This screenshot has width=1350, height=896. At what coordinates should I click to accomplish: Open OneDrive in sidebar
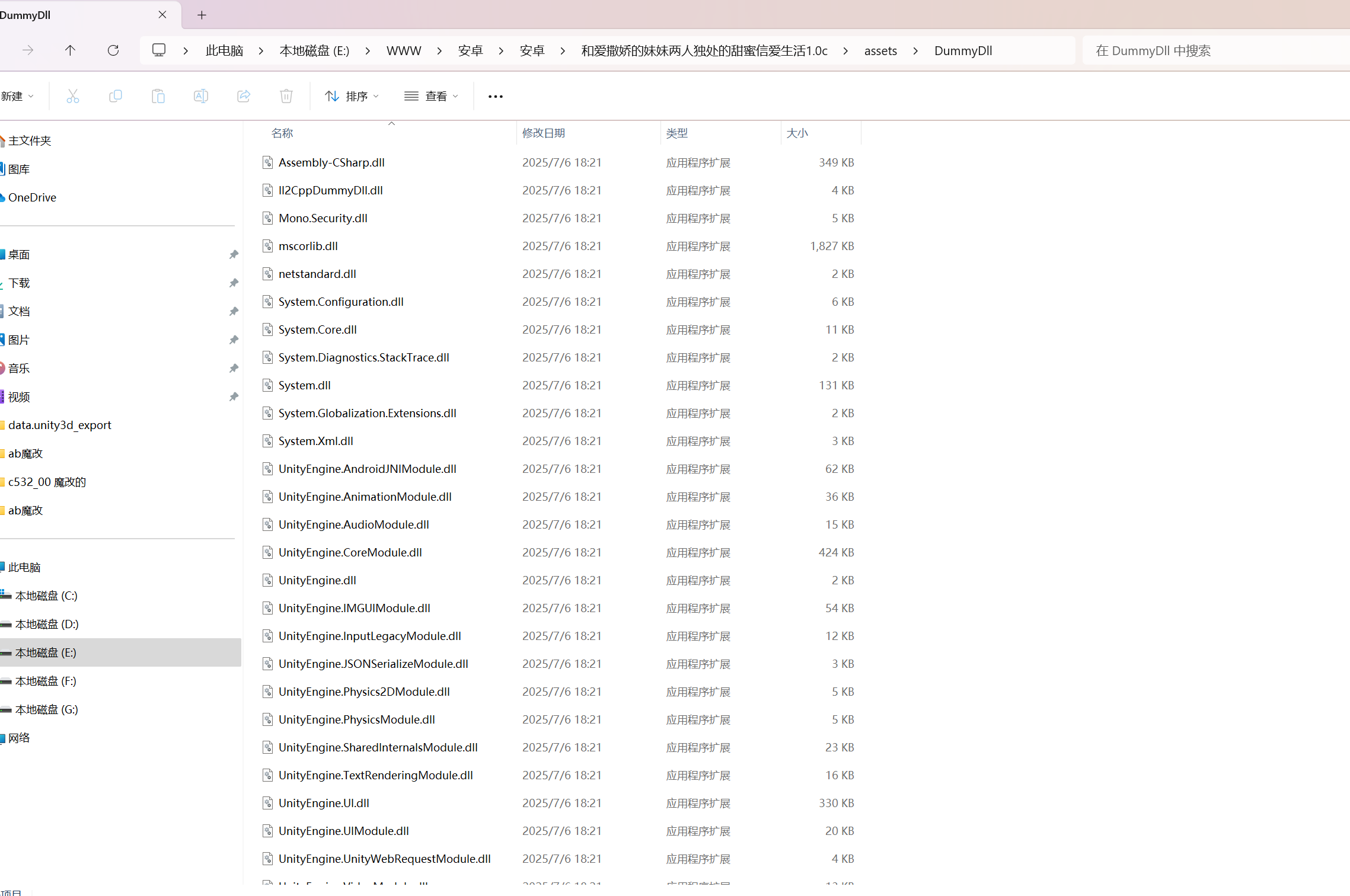point(32,198)
